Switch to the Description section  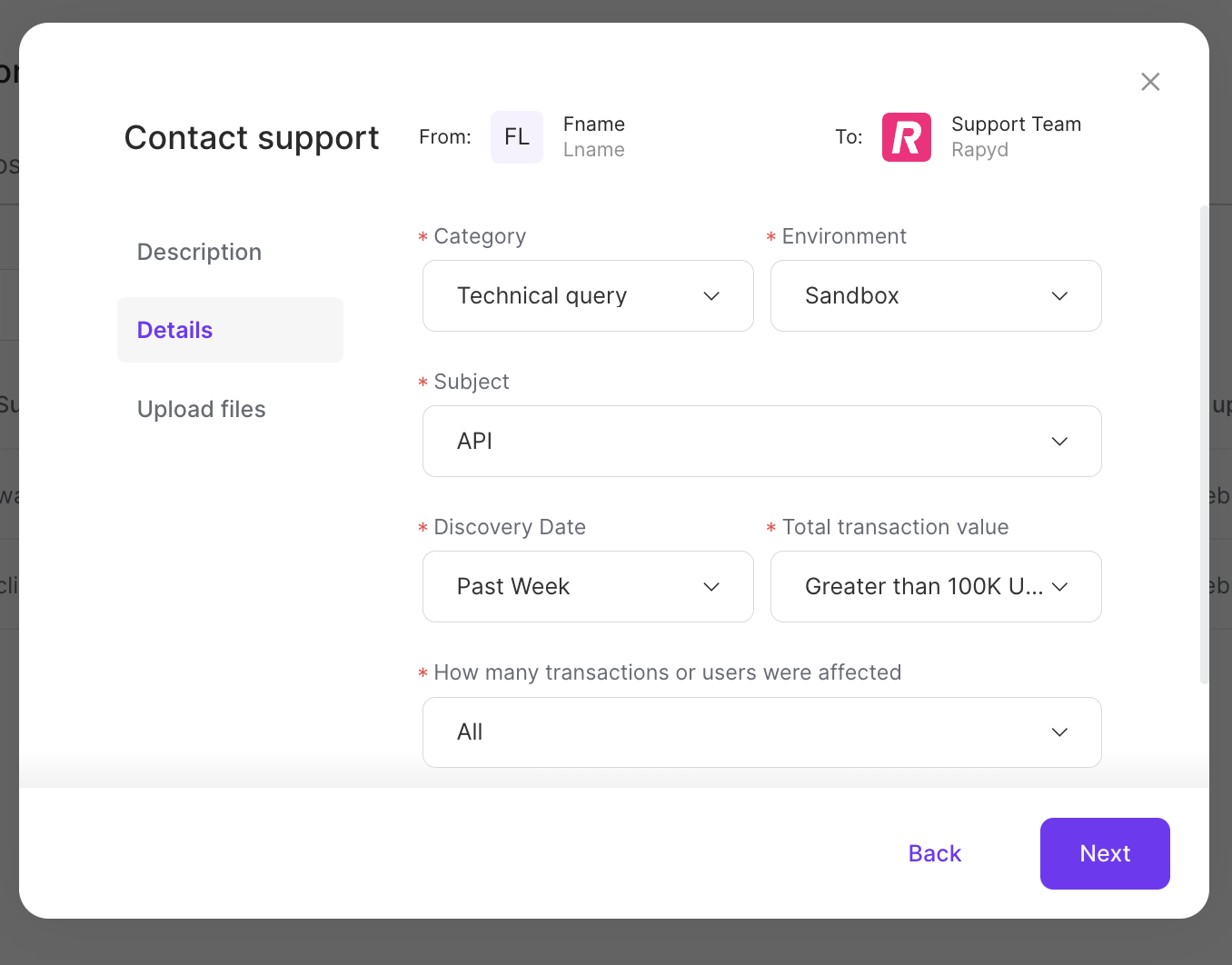coord(199,252)
